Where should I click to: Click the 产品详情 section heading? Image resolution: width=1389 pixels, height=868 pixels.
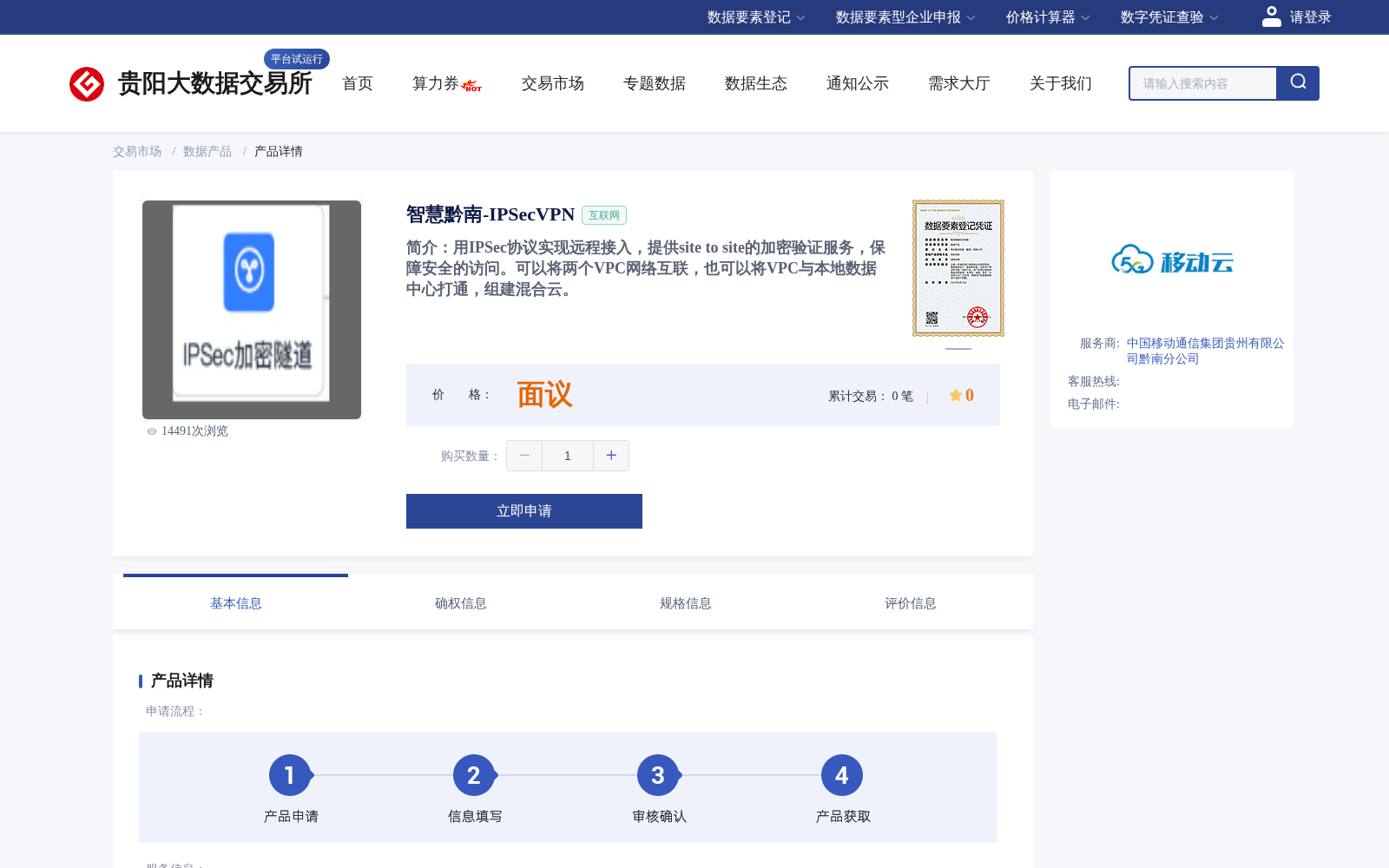182,681
